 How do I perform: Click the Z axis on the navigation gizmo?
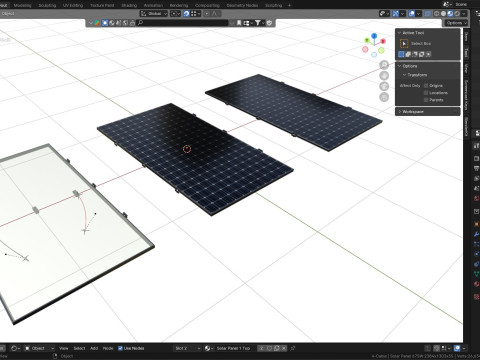(374, 36)
